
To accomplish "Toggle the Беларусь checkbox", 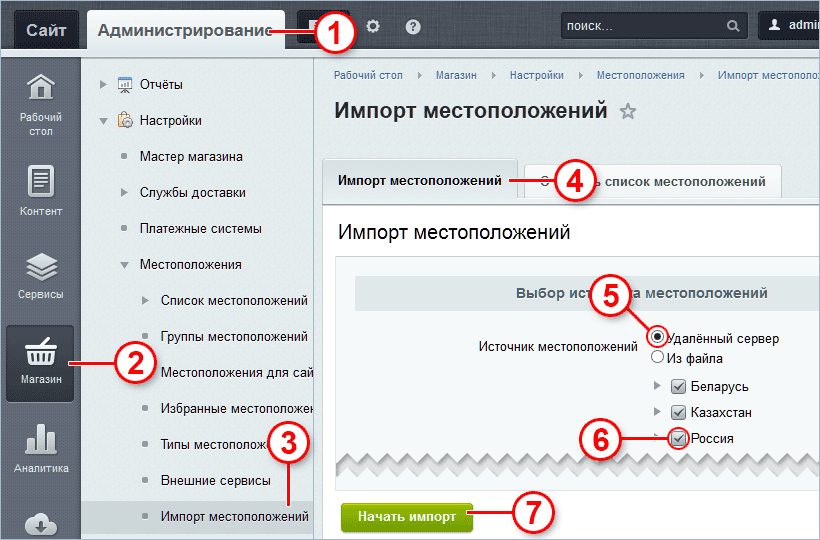I will [678, 386].
